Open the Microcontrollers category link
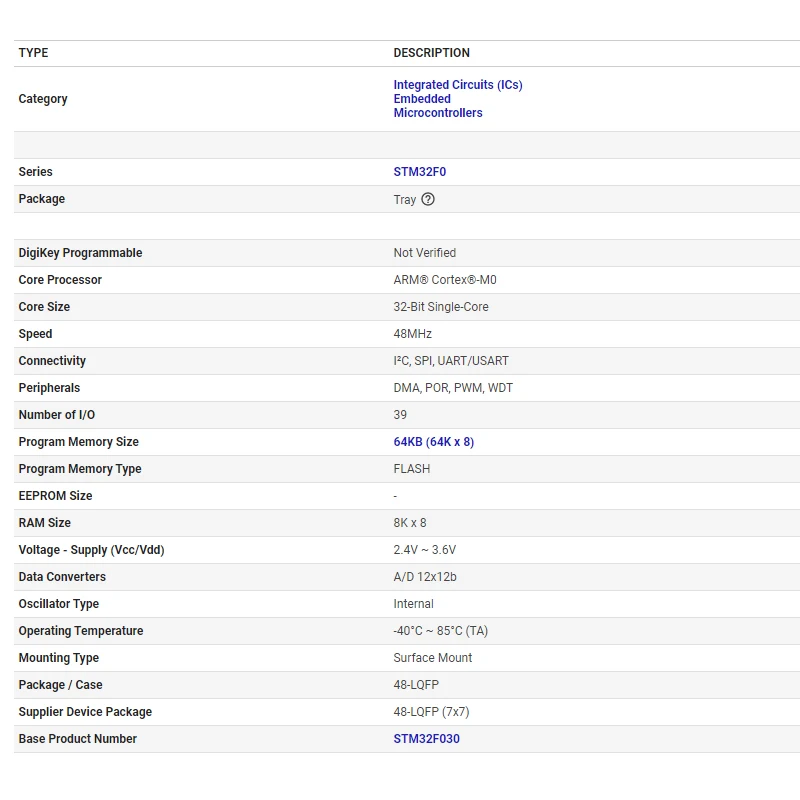Image resolution: width=800 pixels, height=800 pixels. pyautogui.click(x=438, y=112)
